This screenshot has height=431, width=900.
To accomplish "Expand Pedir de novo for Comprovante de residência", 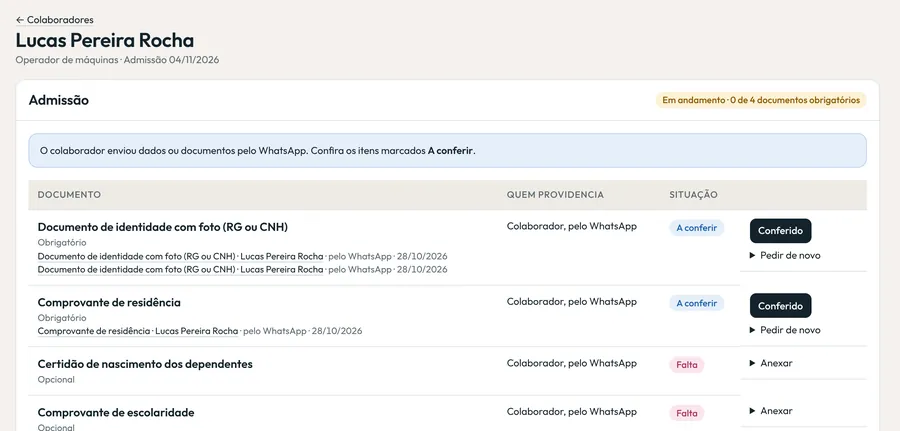I will click(x=785, y=330).
